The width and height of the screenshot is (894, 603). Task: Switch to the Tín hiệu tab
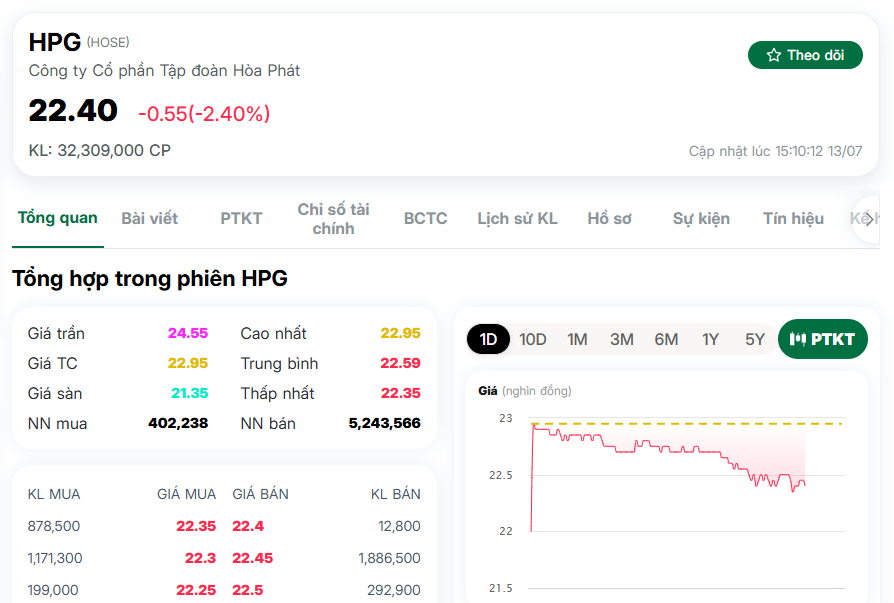click(793, 218)
